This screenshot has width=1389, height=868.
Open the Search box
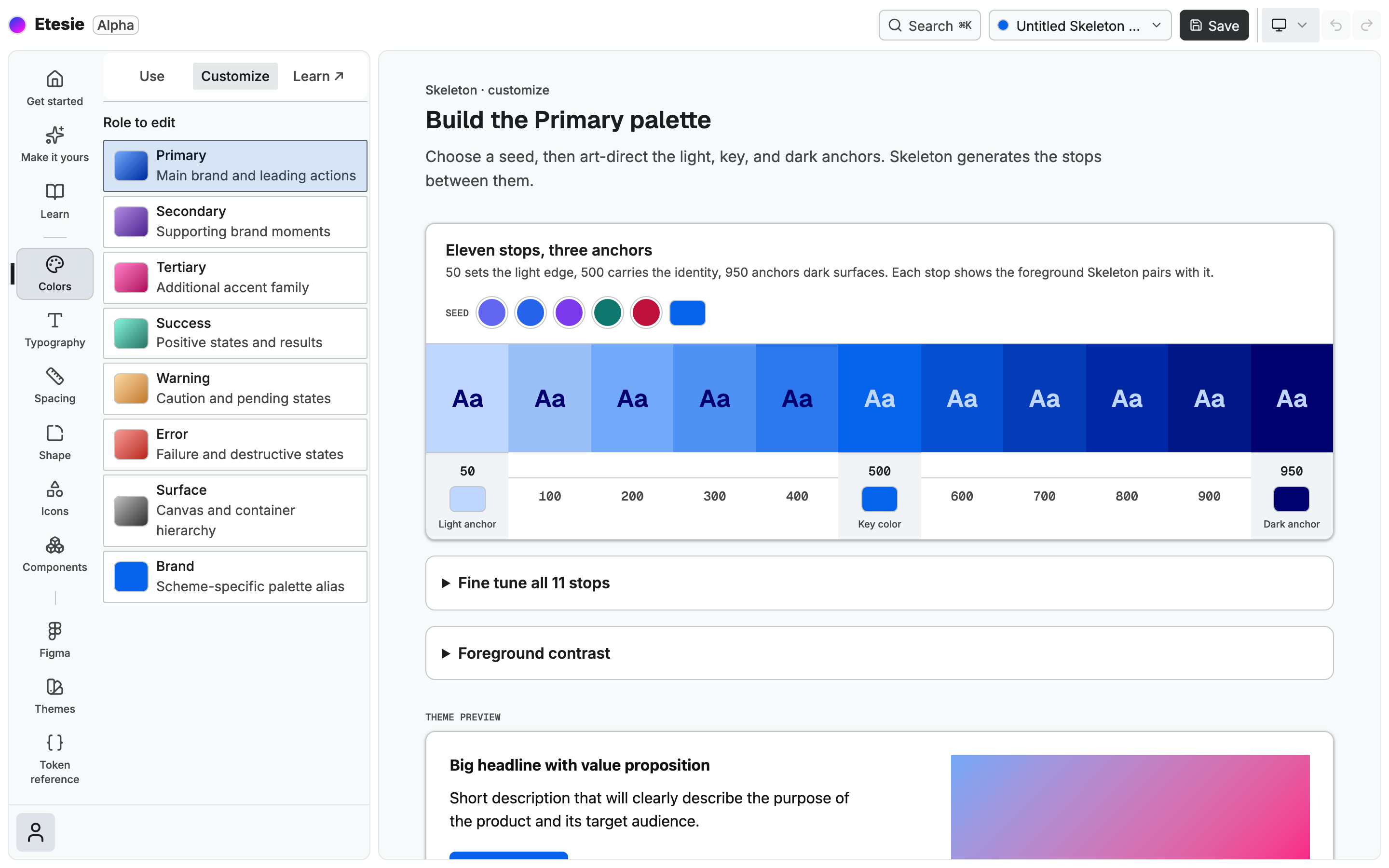929,25
